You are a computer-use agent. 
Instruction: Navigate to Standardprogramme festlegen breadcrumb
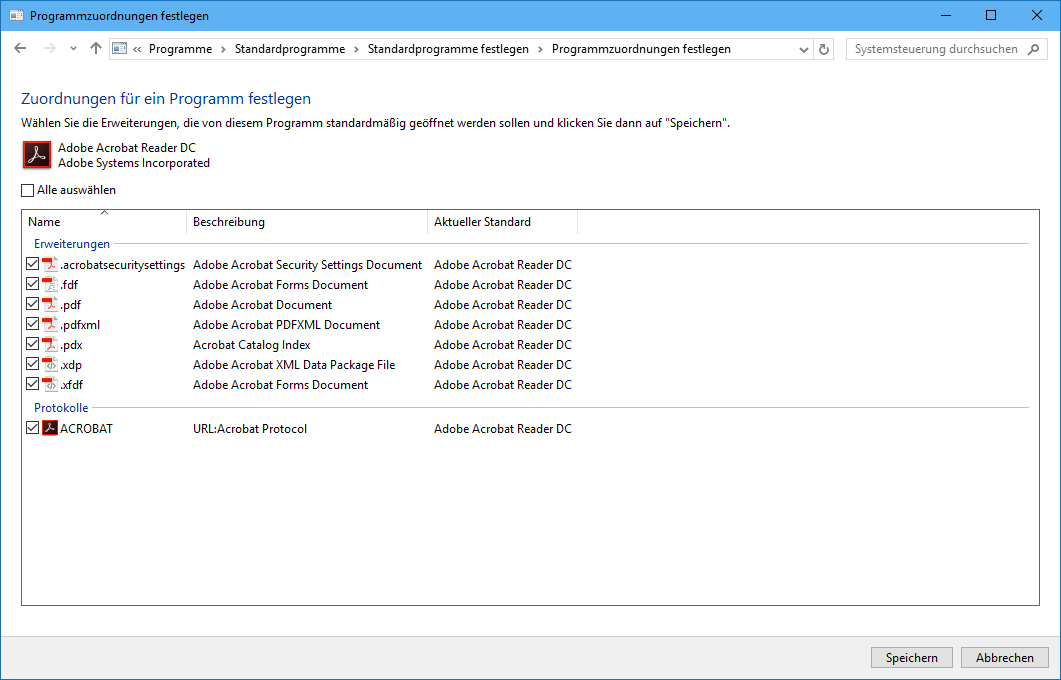click(x=448, y=49)
